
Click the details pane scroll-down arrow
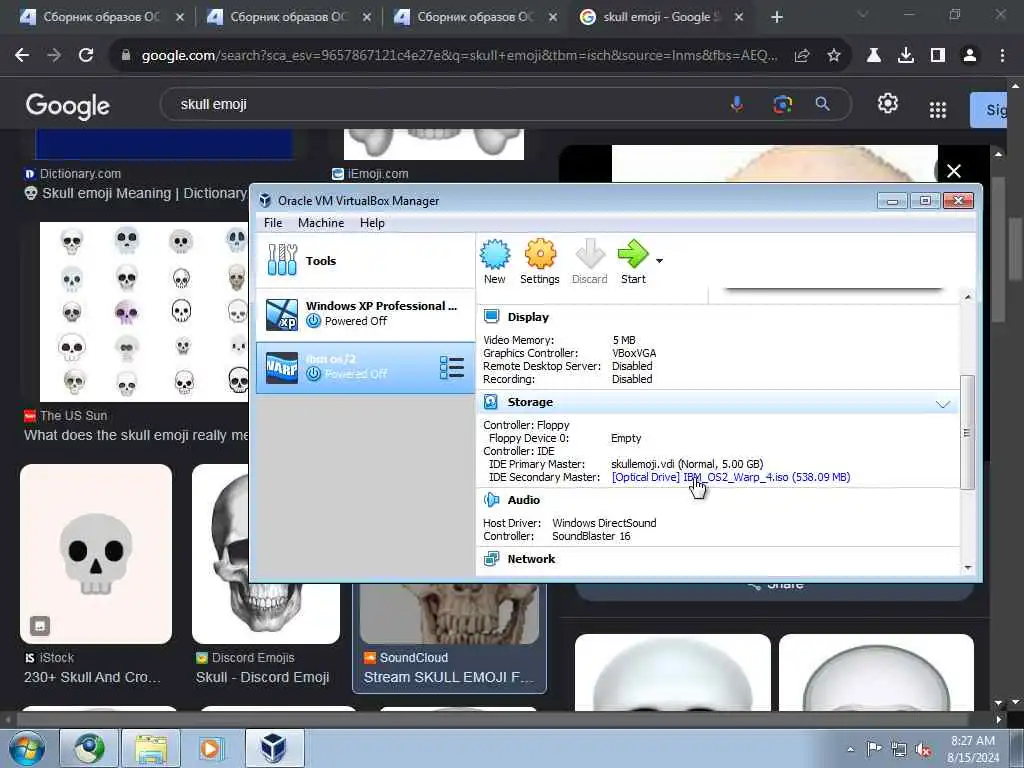point(968,568)
